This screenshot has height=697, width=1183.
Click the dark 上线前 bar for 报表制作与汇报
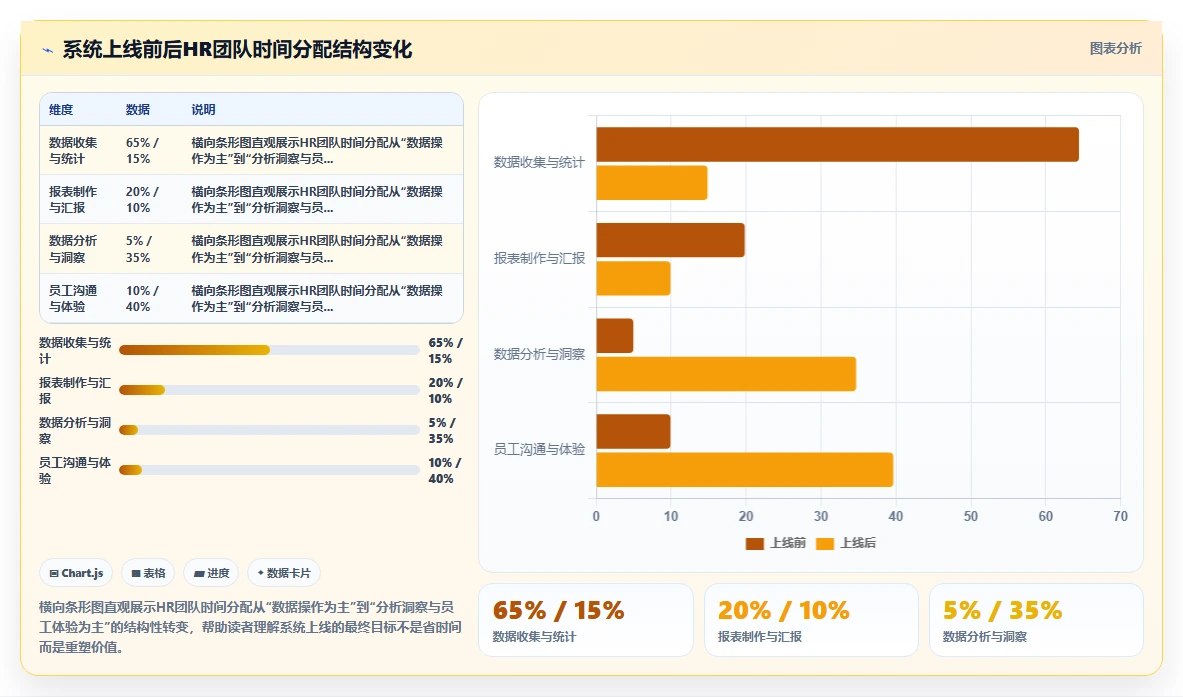671,240
